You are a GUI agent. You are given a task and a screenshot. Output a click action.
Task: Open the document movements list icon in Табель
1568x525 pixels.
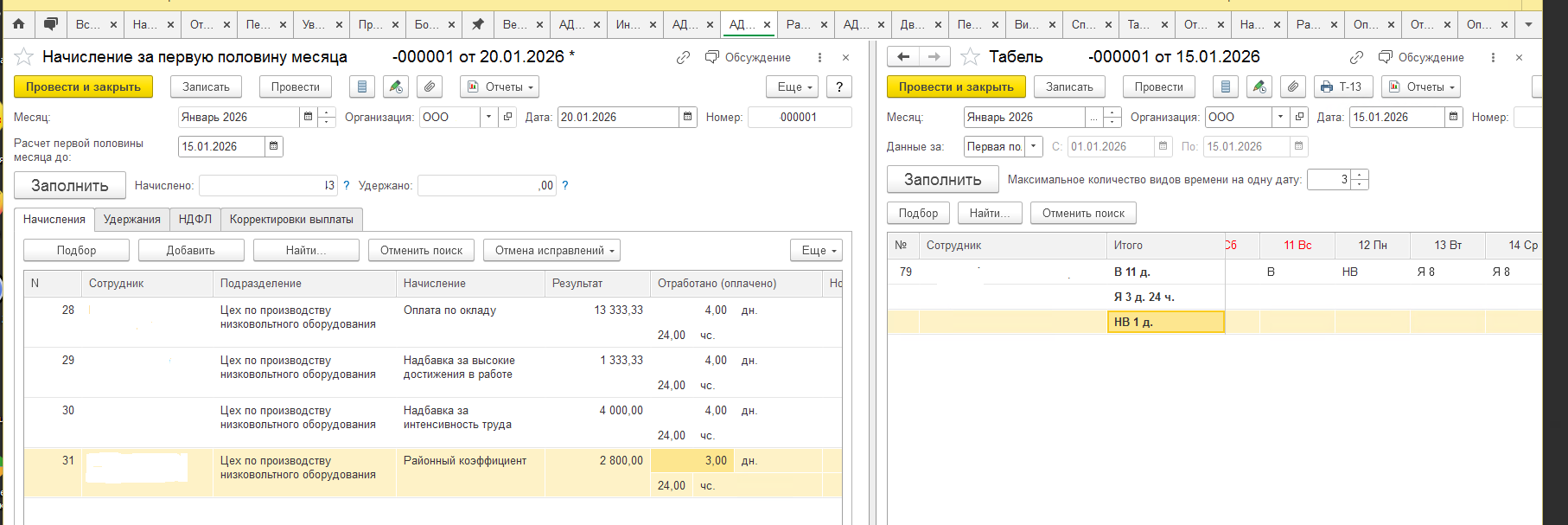[x=1226, y=86]
